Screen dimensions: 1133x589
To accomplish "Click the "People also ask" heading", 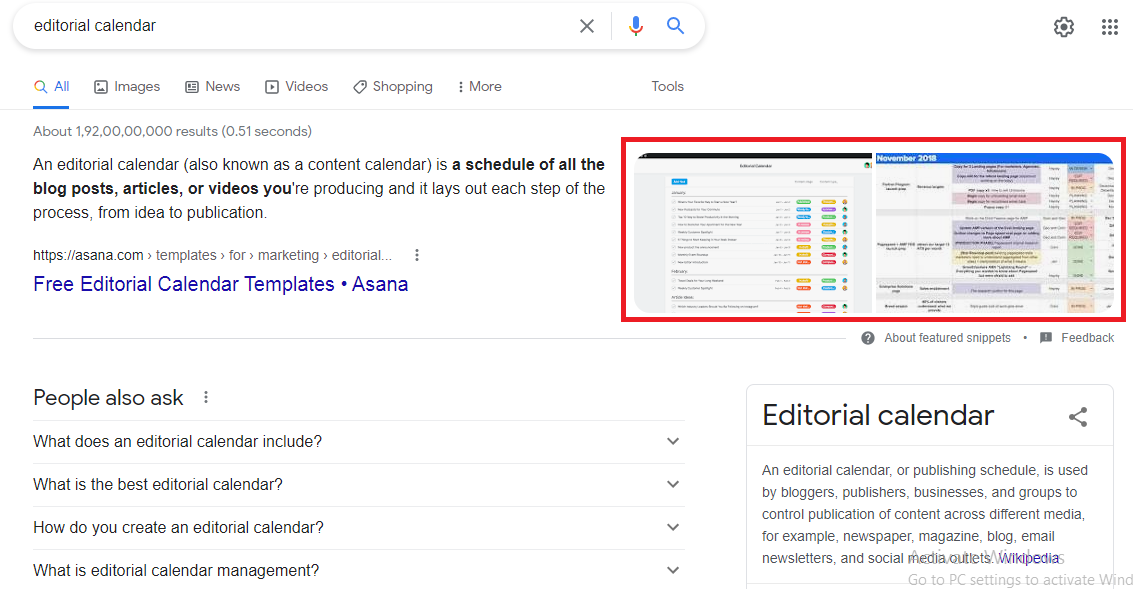I will (x=108, y=397).
